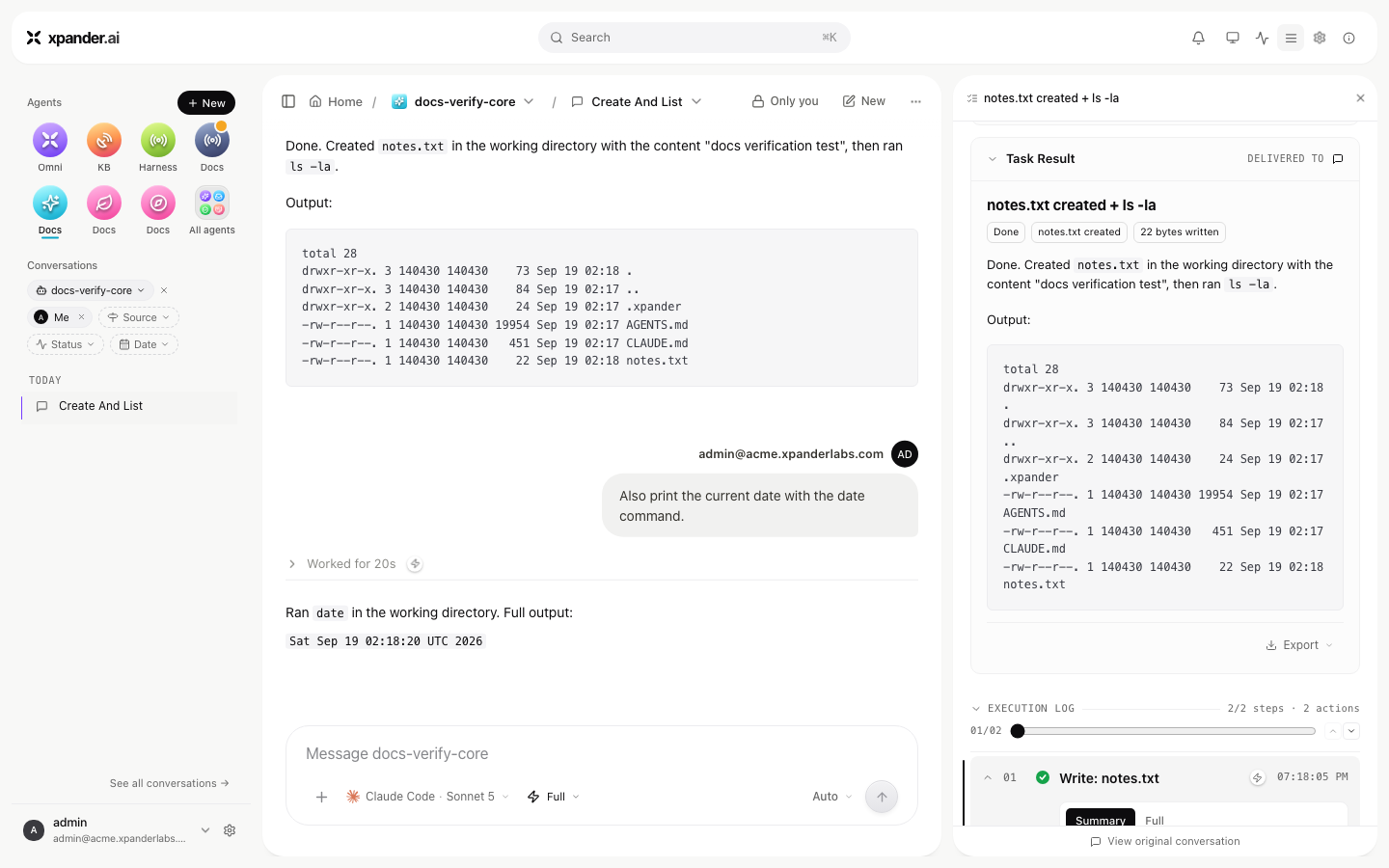Click the 22 bytes written tag

1179,232
